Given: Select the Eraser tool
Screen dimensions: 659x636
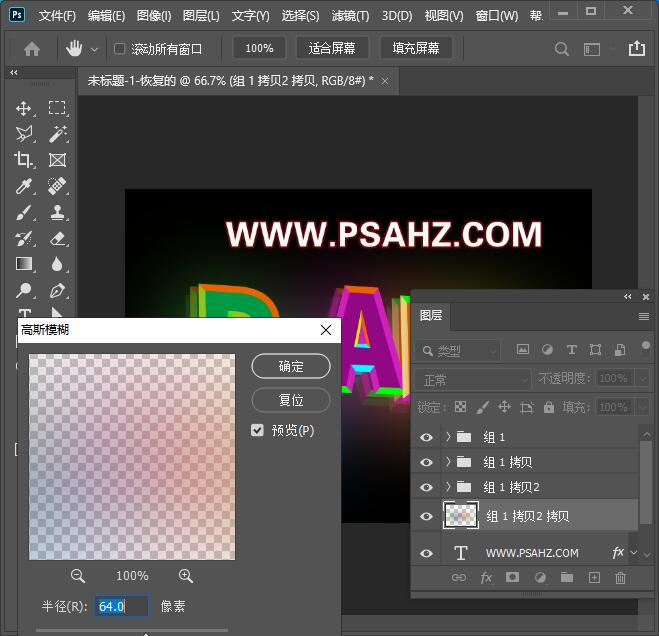Looking at the screenshot, I should (57, 238).
